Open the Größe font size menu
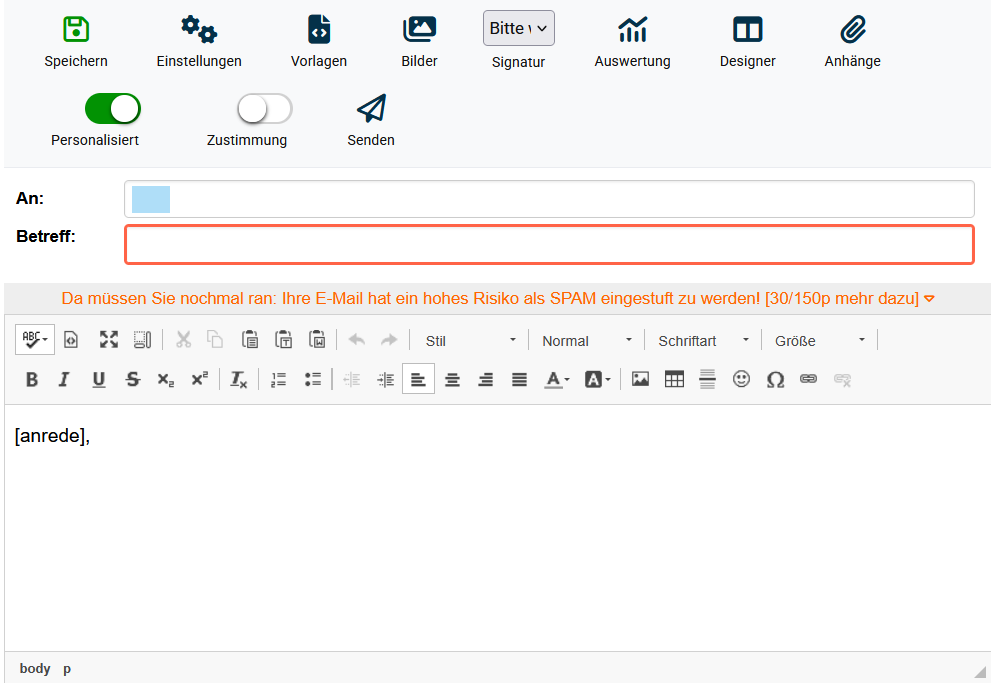991x683 pixels. 820,341
